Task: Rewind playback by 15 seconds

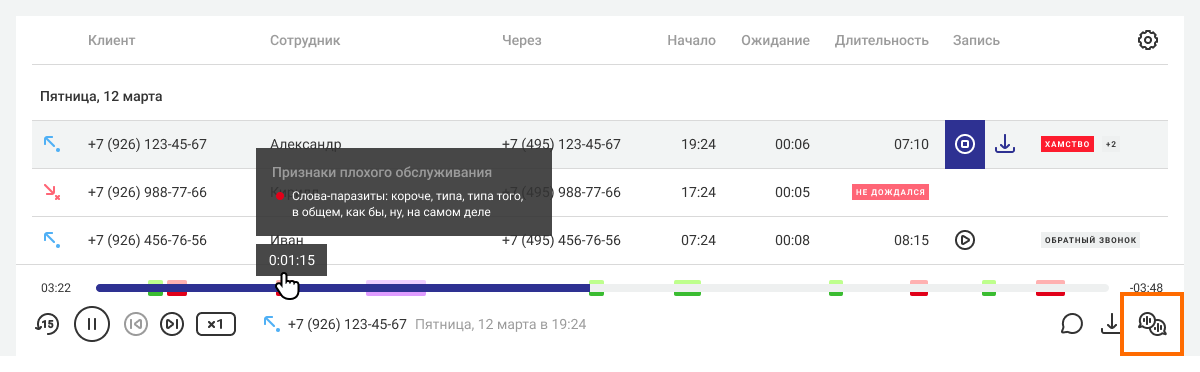Action: point(47,324)
